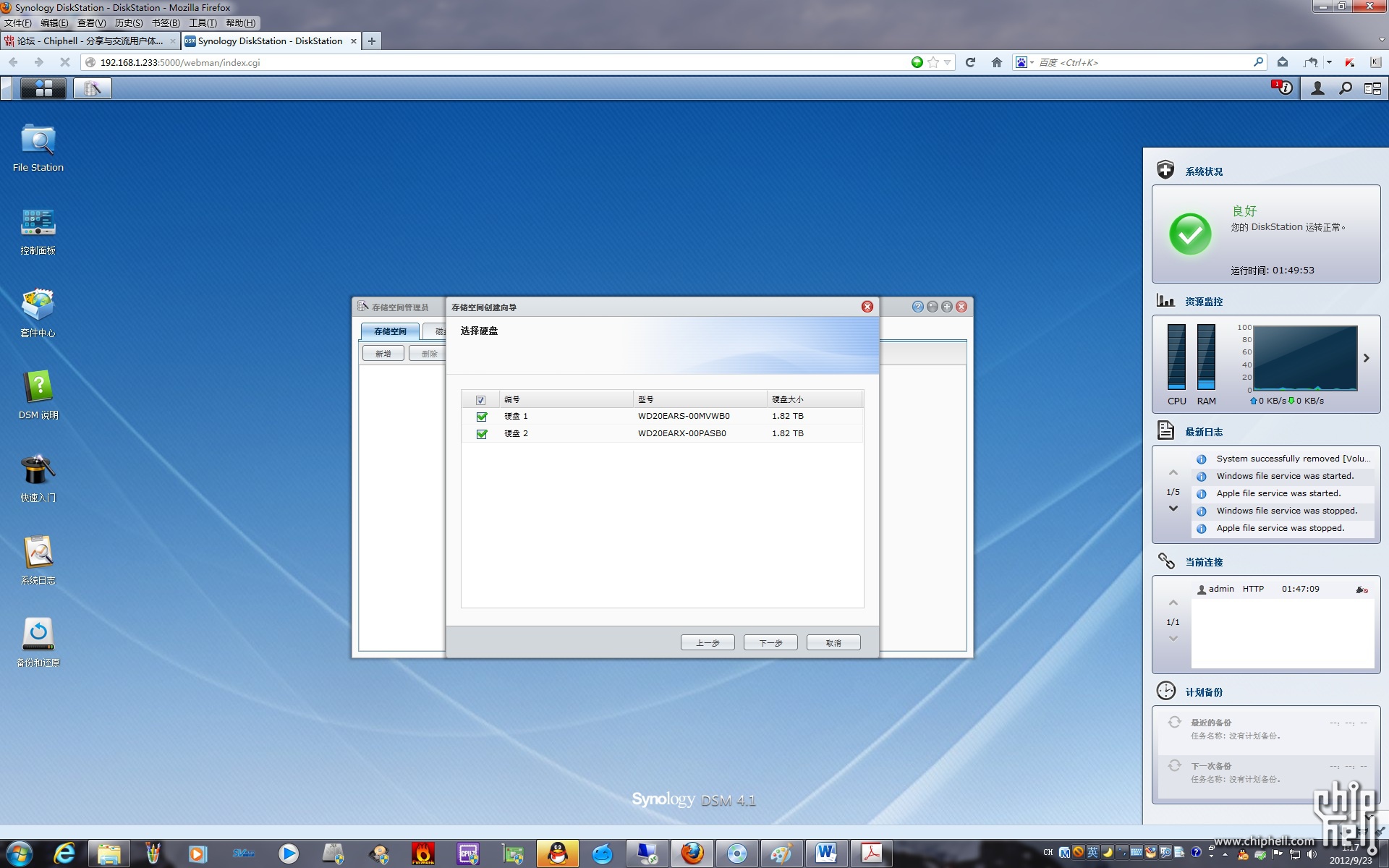Open new Firefox tab
The width and height of the screenshot is (1389, 868).
[372, 41]
